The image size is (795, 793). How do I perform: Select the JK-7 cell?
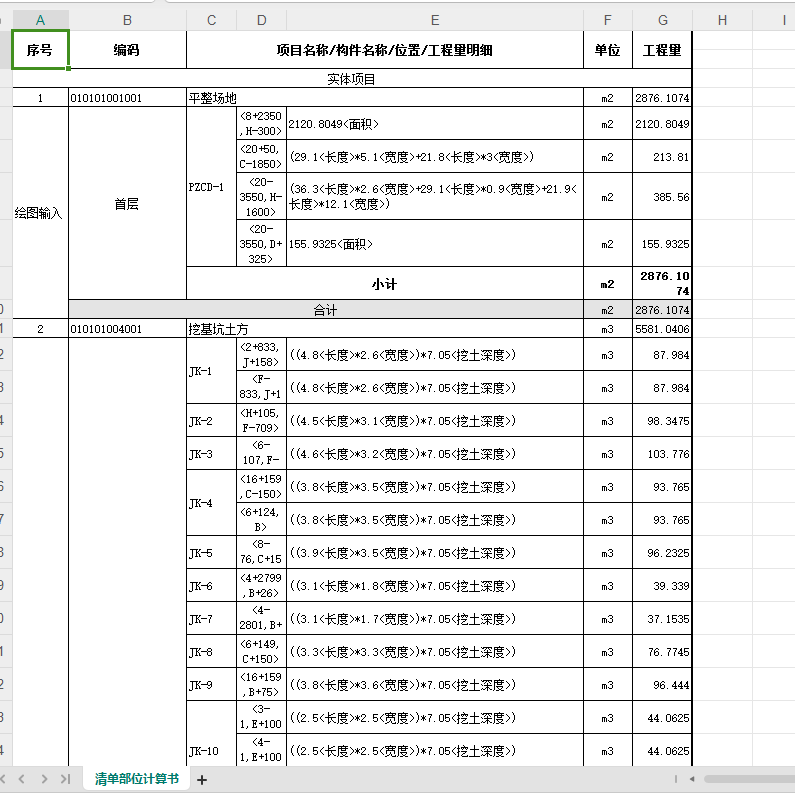pyautogui.click(x=211, y=619)
